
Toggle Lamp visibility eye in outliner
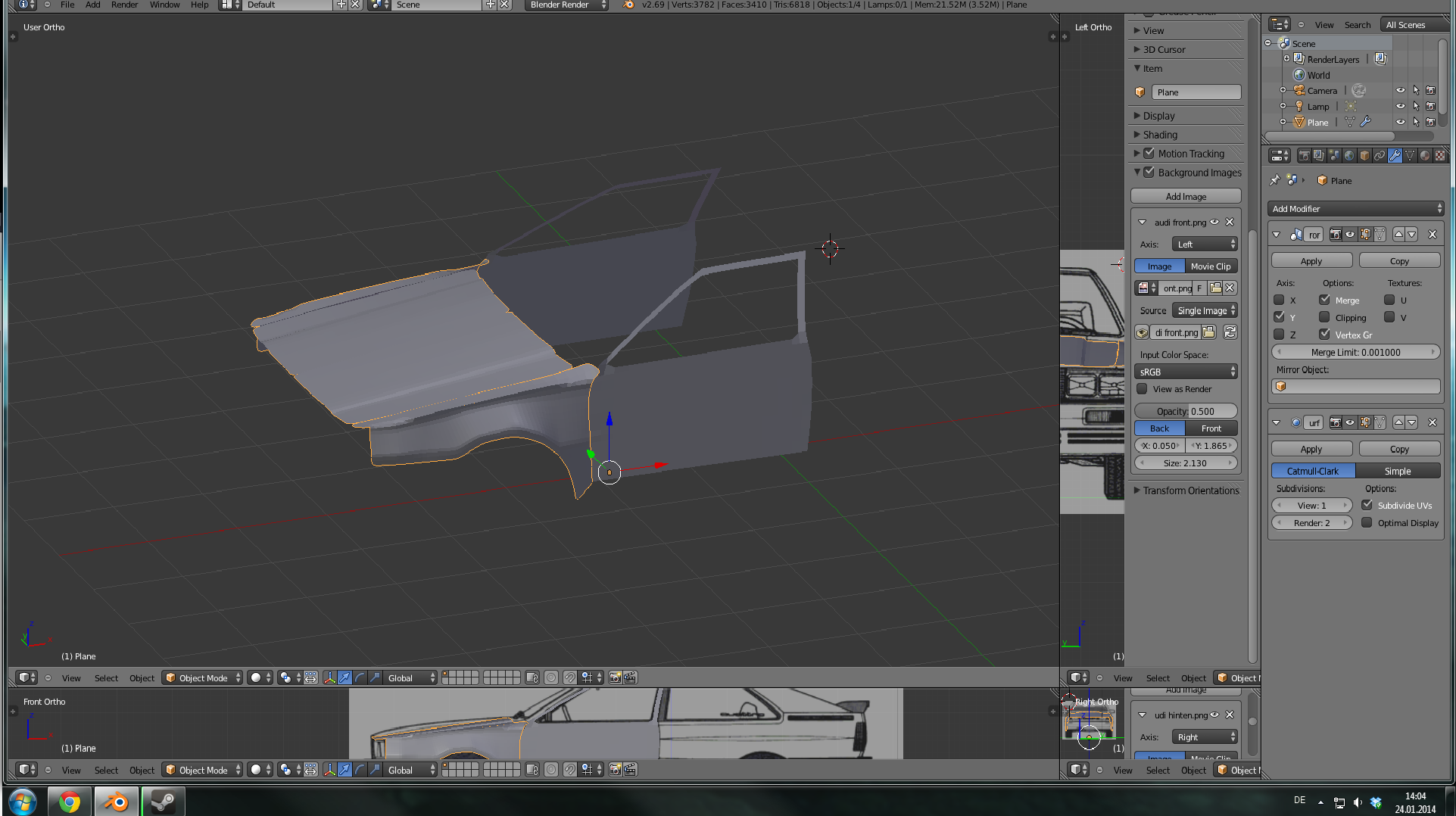coord(1401,106)
